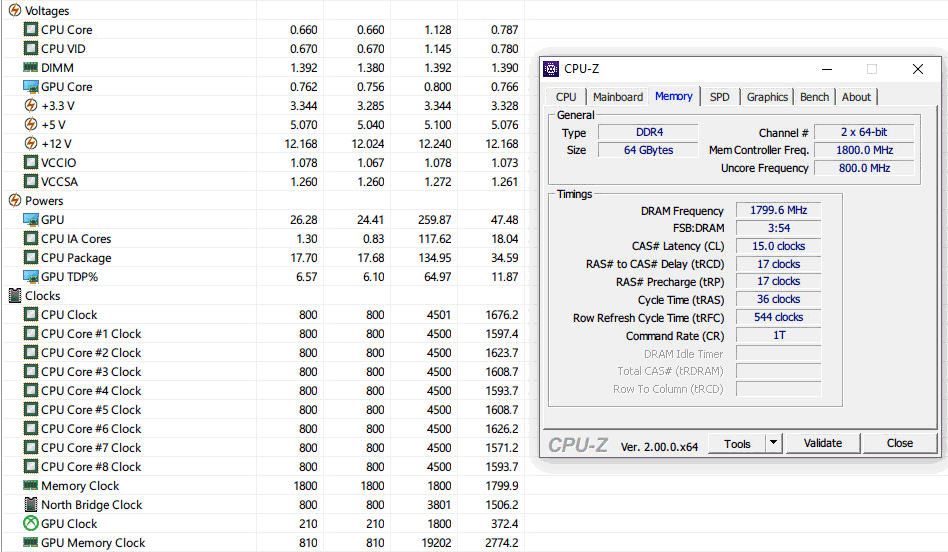Click the +5 V lightning bolt icon
The image size is (948, 552).
(x=30, y=124)
